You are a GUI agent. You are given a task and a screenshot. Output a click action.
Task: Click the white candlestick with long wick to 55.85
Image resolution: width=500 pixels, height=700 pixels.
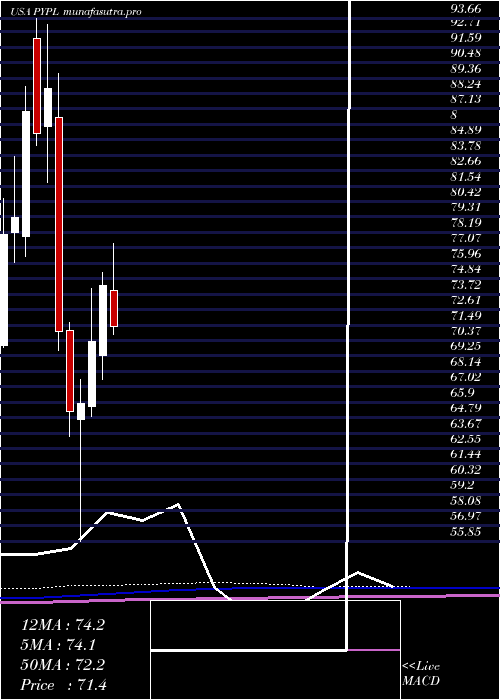pos(81,411)
